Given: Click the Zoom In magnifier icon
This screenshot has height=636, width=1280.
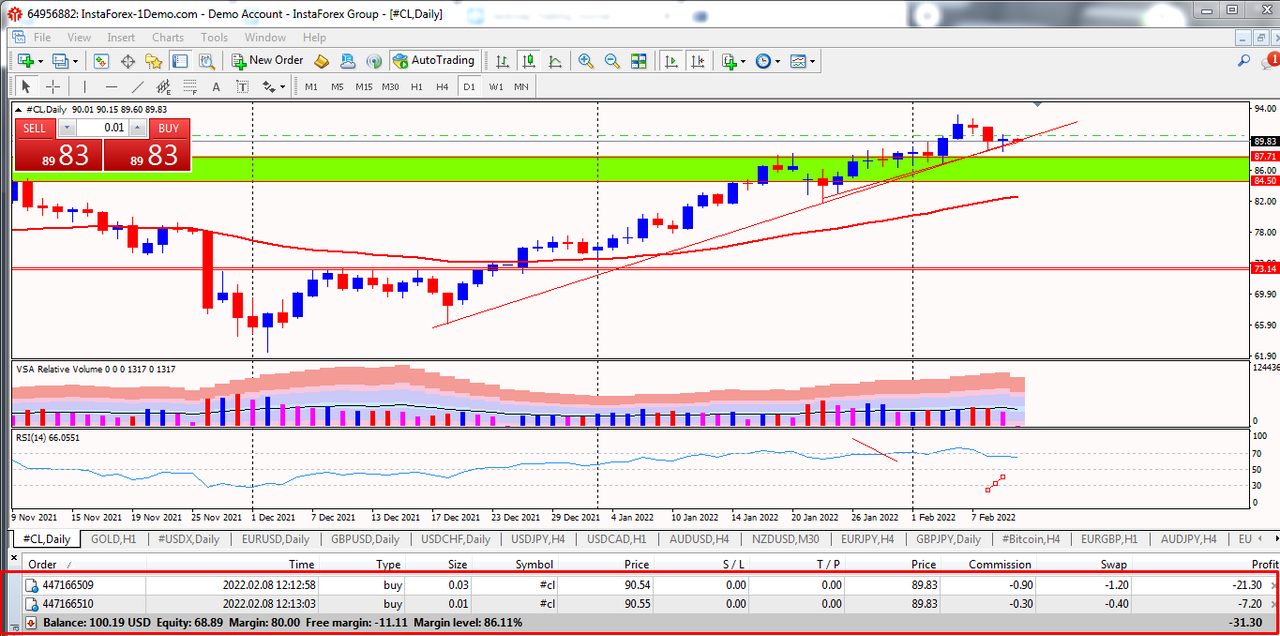Looking at the screenshot, I should 586,61.
